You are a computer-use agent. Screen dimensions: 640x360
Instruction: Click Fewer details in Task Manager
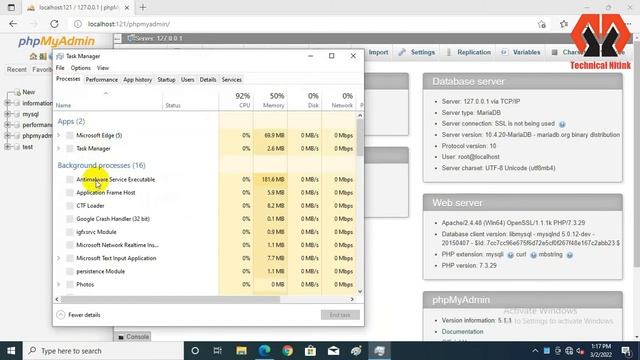coord(78,315)
